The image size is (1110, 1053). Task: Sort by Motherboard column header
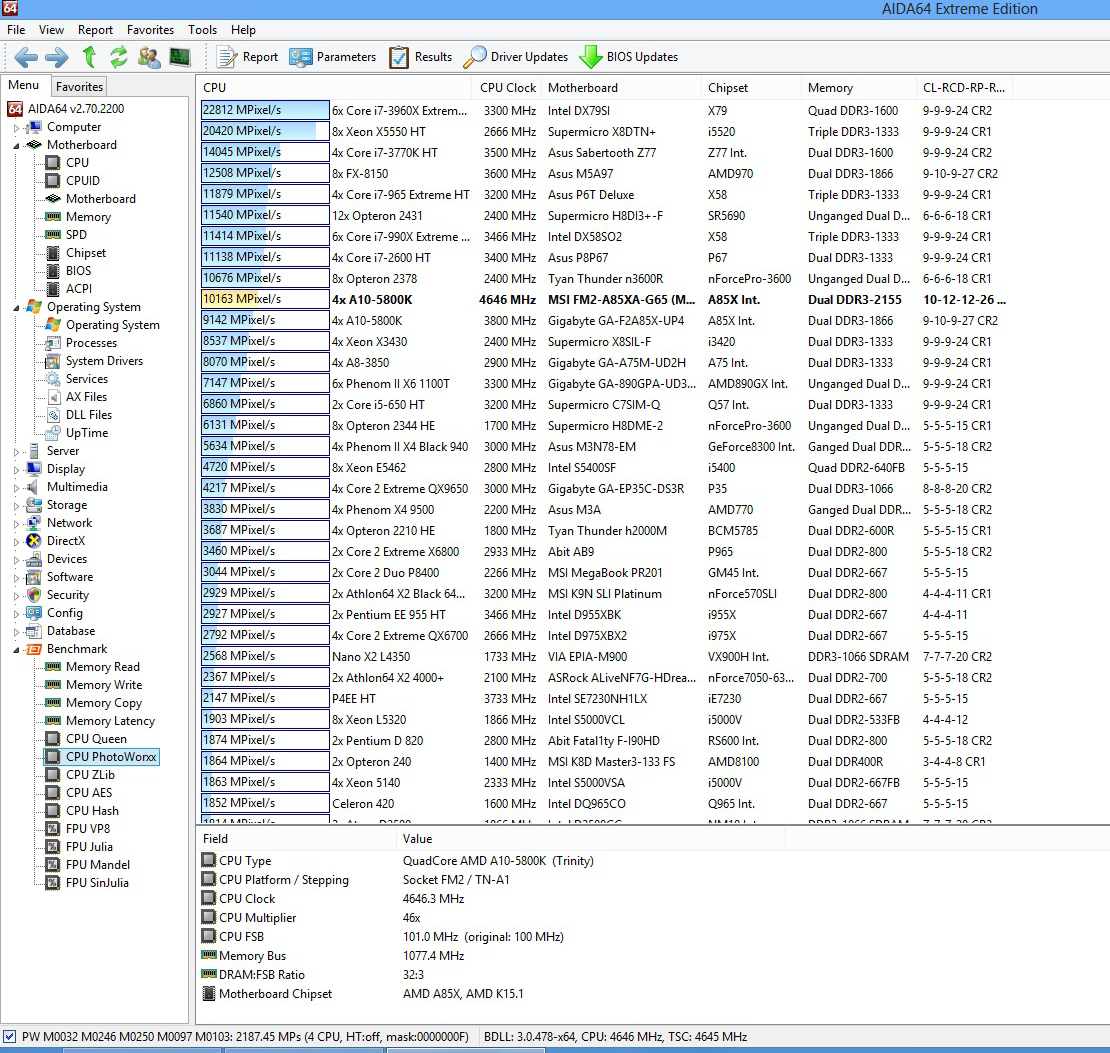pos(621,88)
